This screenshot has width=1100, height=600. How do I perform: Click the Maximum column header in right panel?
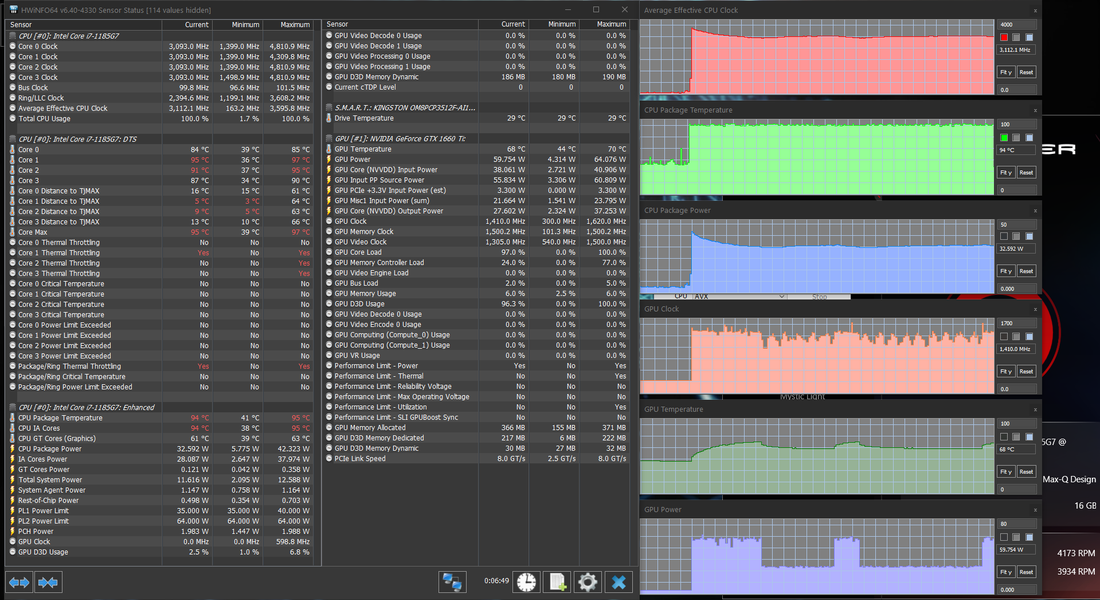tap(605, 25)
